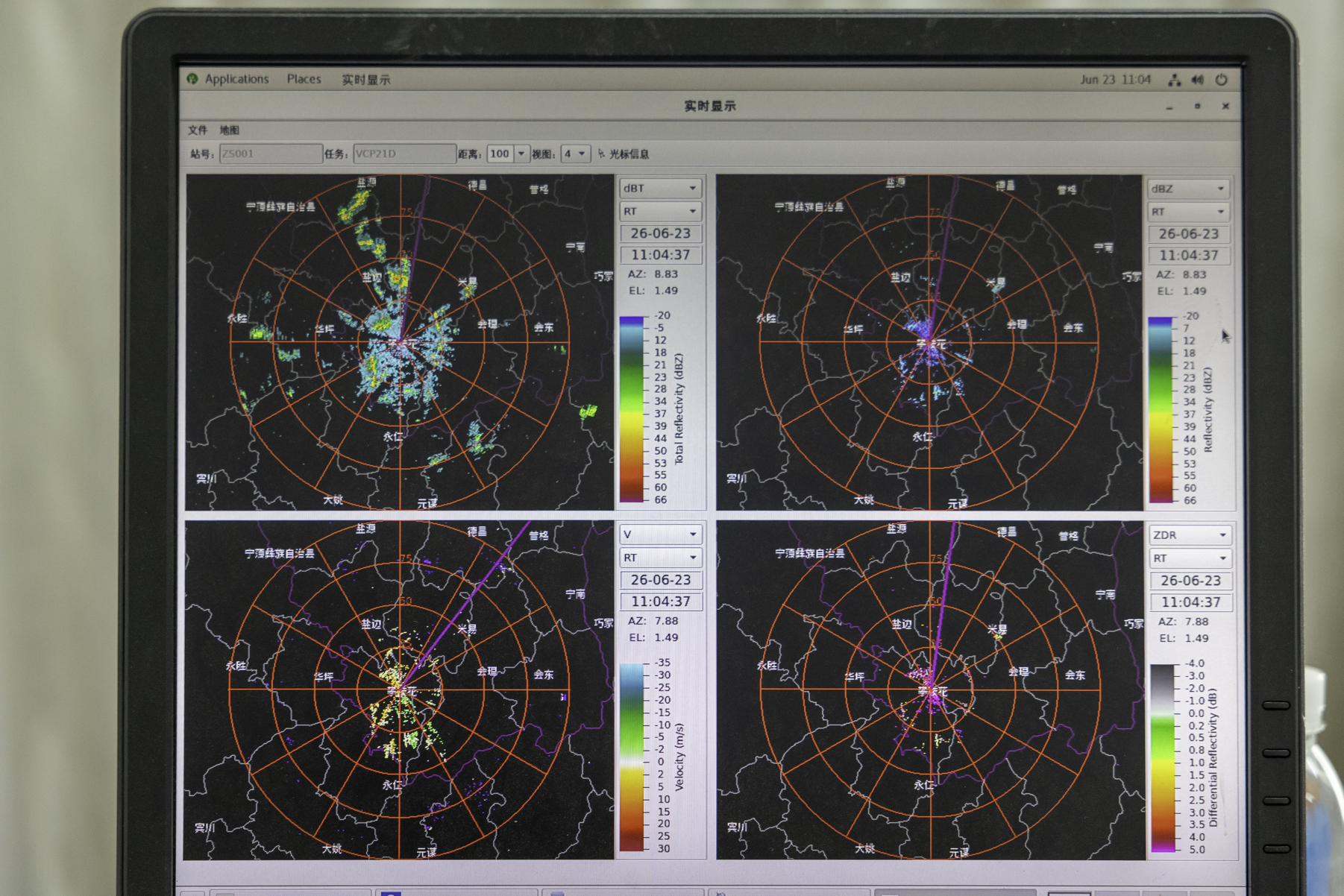The image size is (1344, 896).
Task: Open the V velocity product dropdown
Action: 661,534
